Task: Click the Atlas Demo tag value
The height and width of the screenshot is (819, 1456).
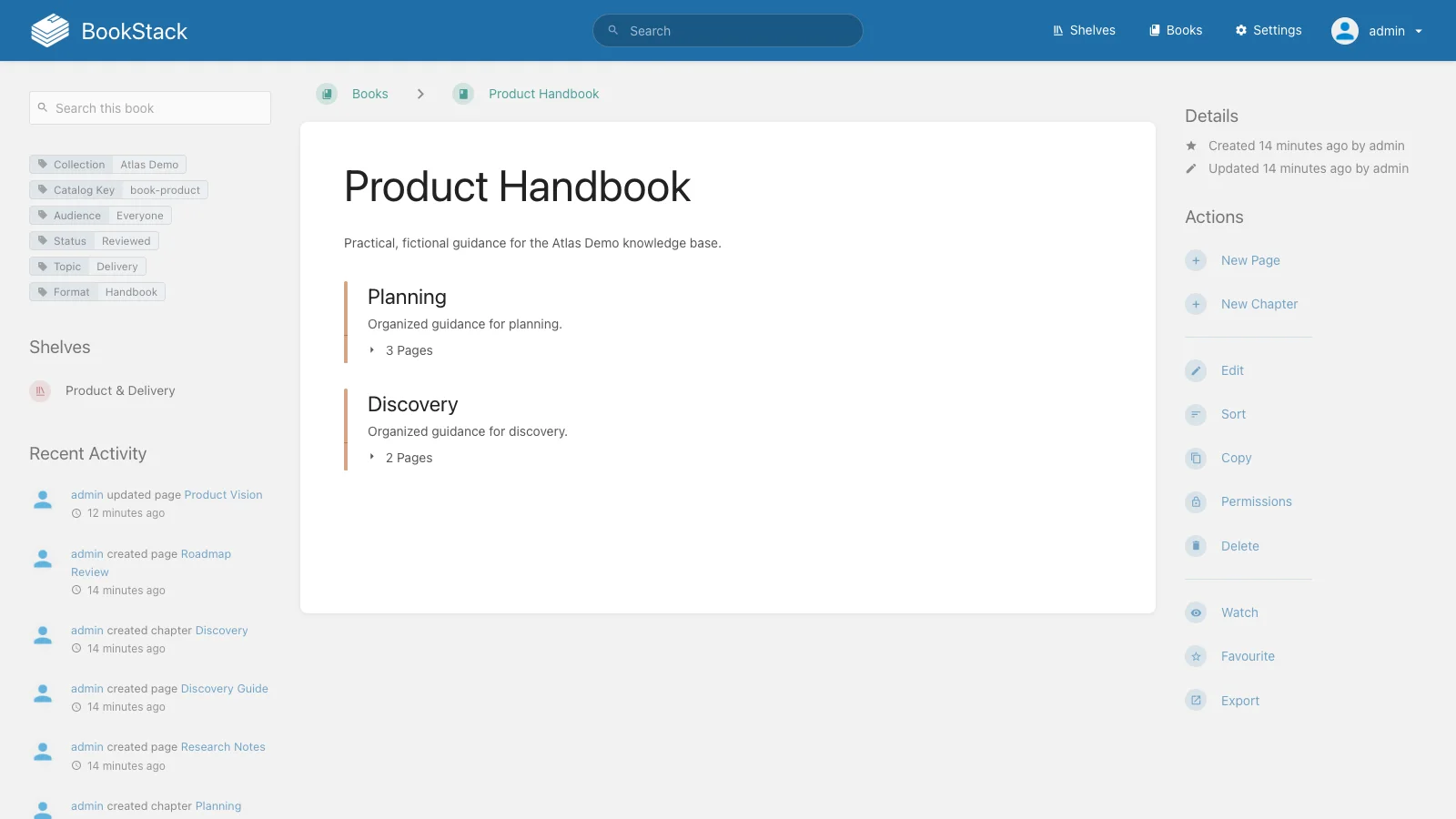Action: (149, 165)
